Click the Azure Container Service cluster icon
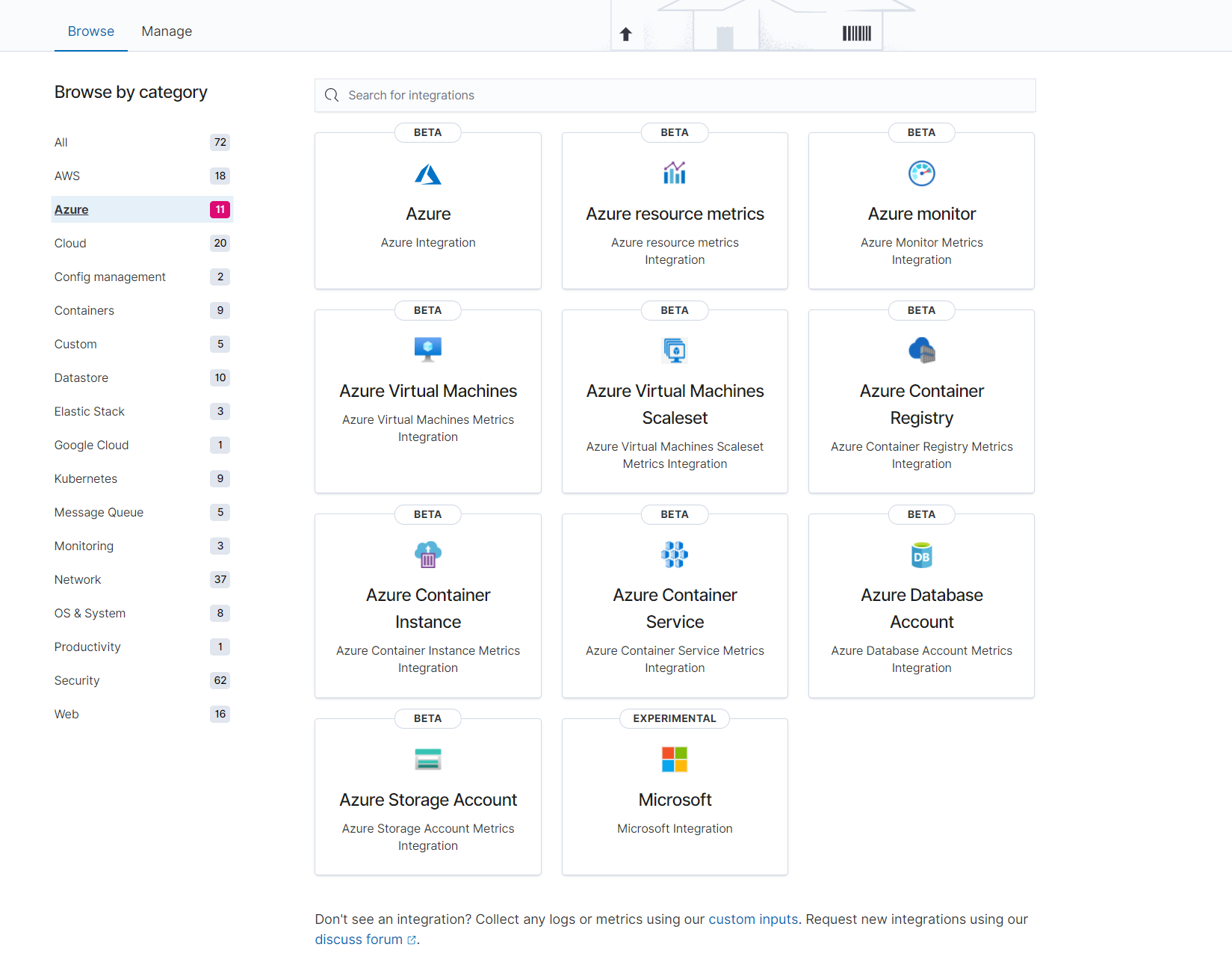 [x=675, y=555]
